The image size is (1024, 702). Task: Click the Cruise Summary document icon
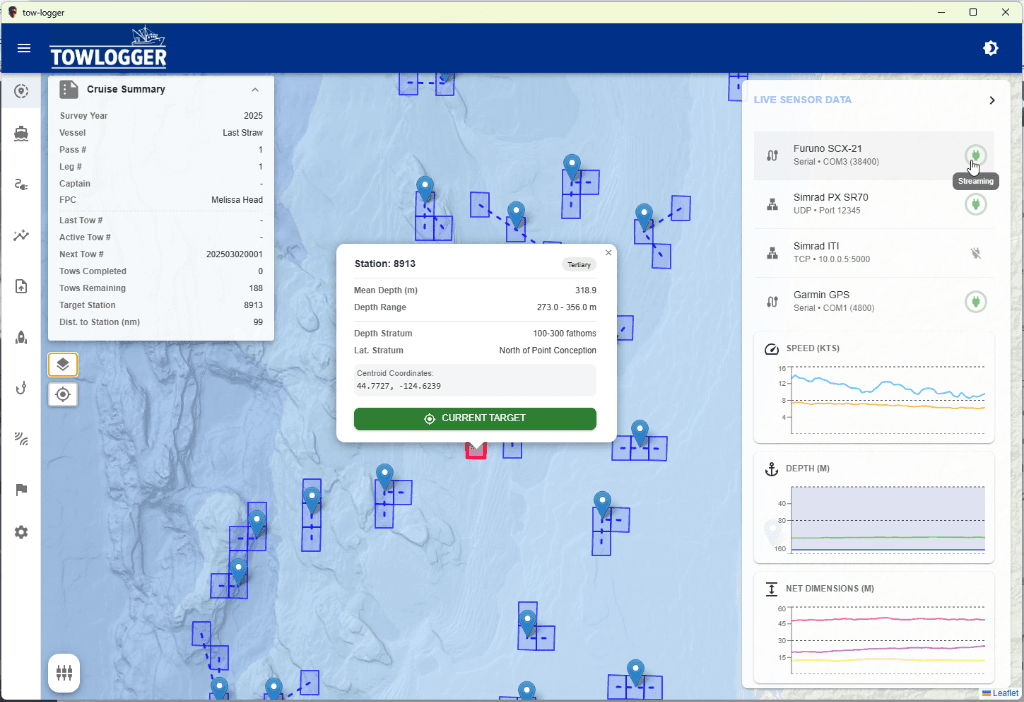(x=69, y=89)
